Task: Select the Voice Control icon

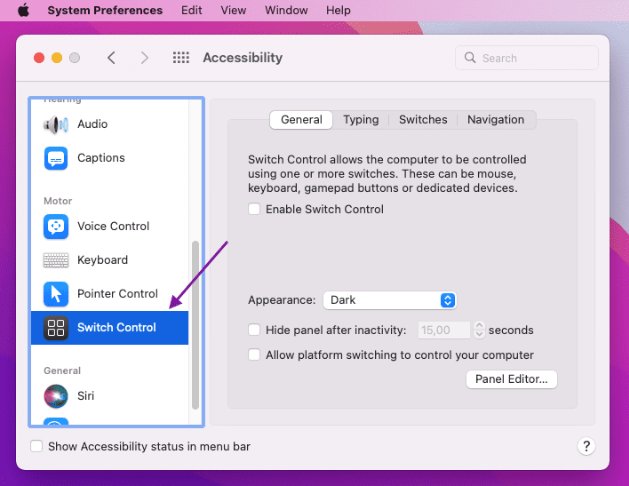Action: tap(56, 226)
